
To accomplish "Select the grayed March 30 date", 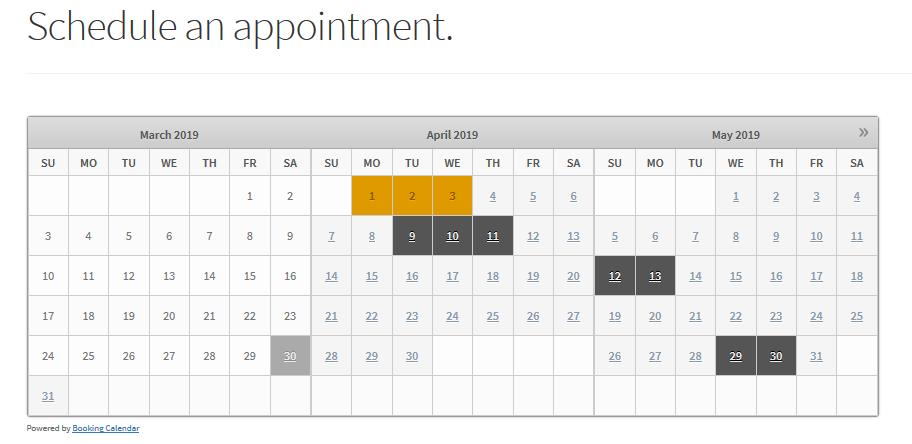I will 290,356.
